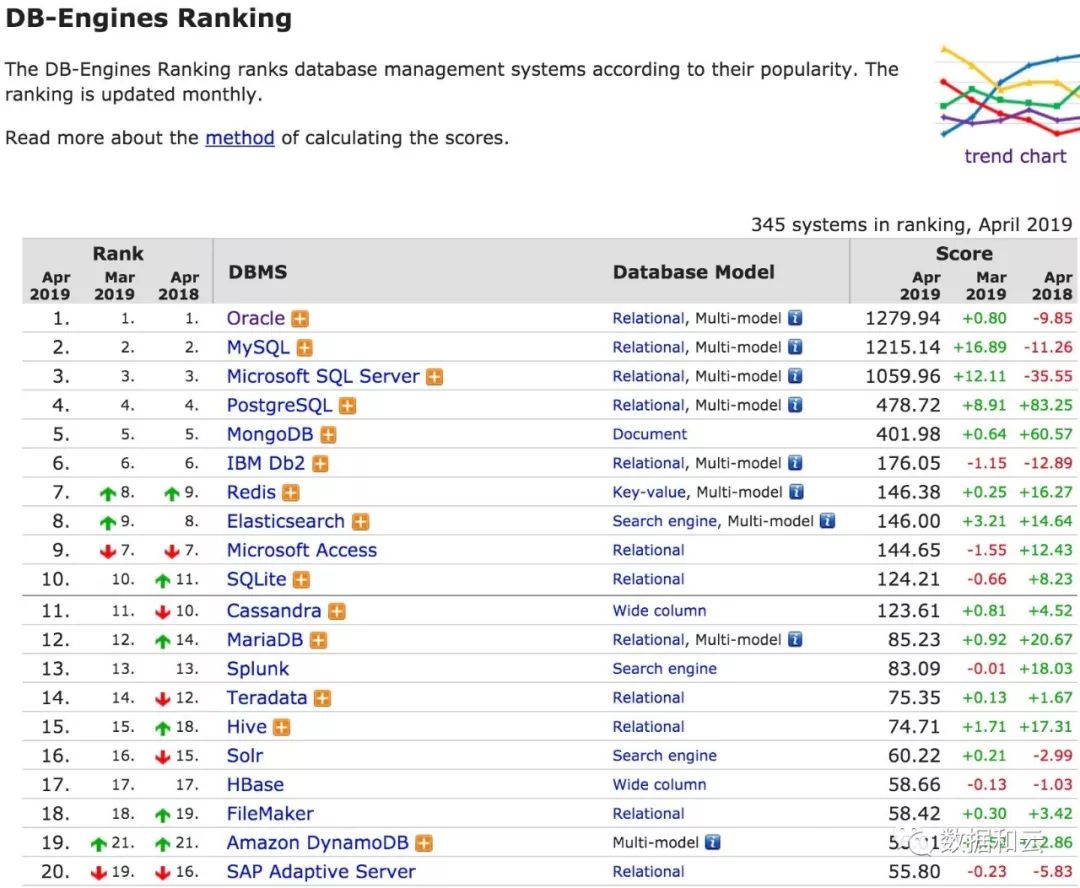Open the method link for calculating scores
Image resolution: width=1080 pixels, height=888 pixels.
(x=239, y=138)
